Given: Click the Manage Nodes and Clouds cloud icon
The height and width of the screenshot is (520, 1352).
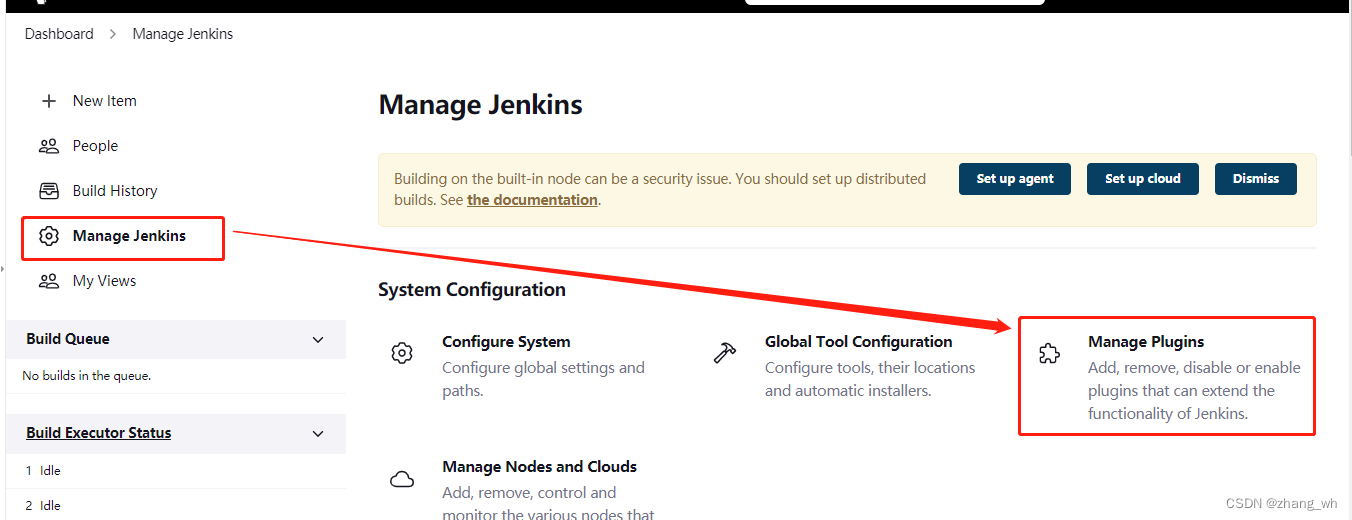Looking at the screenshot, I should tap(402, 480).
